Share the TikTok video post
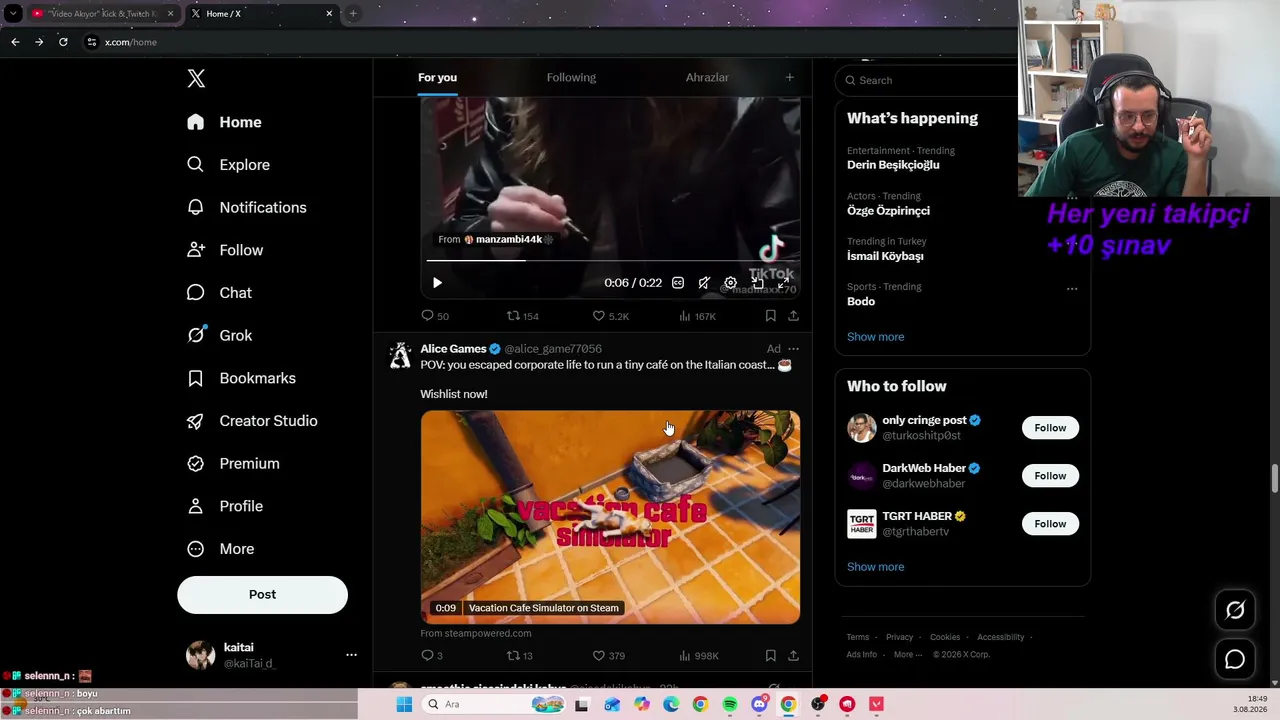 click(x=793, y=316)
